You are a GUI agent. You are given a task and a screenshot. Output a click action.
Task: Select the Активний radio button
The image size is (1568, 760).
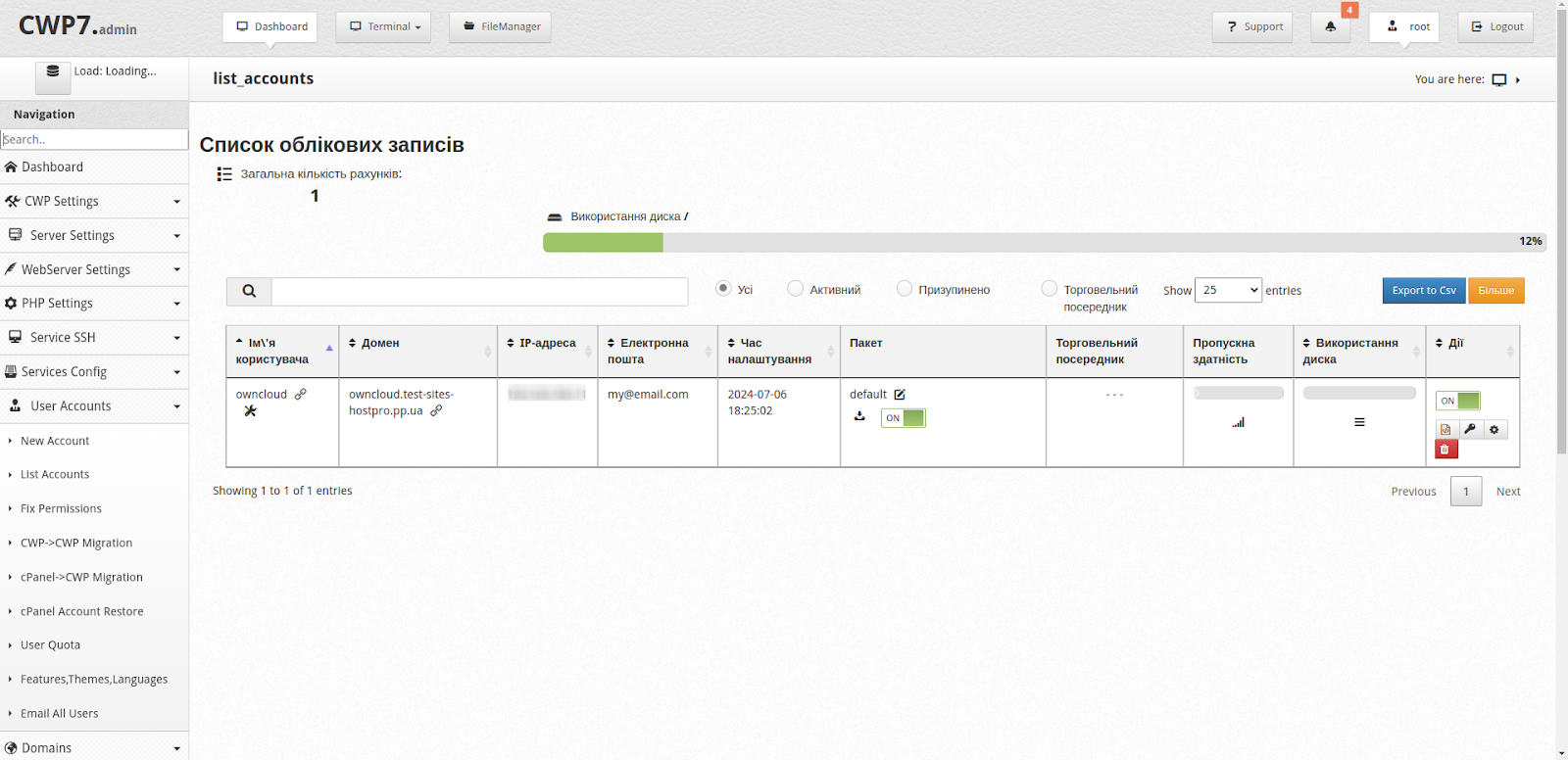pos(796,288)
